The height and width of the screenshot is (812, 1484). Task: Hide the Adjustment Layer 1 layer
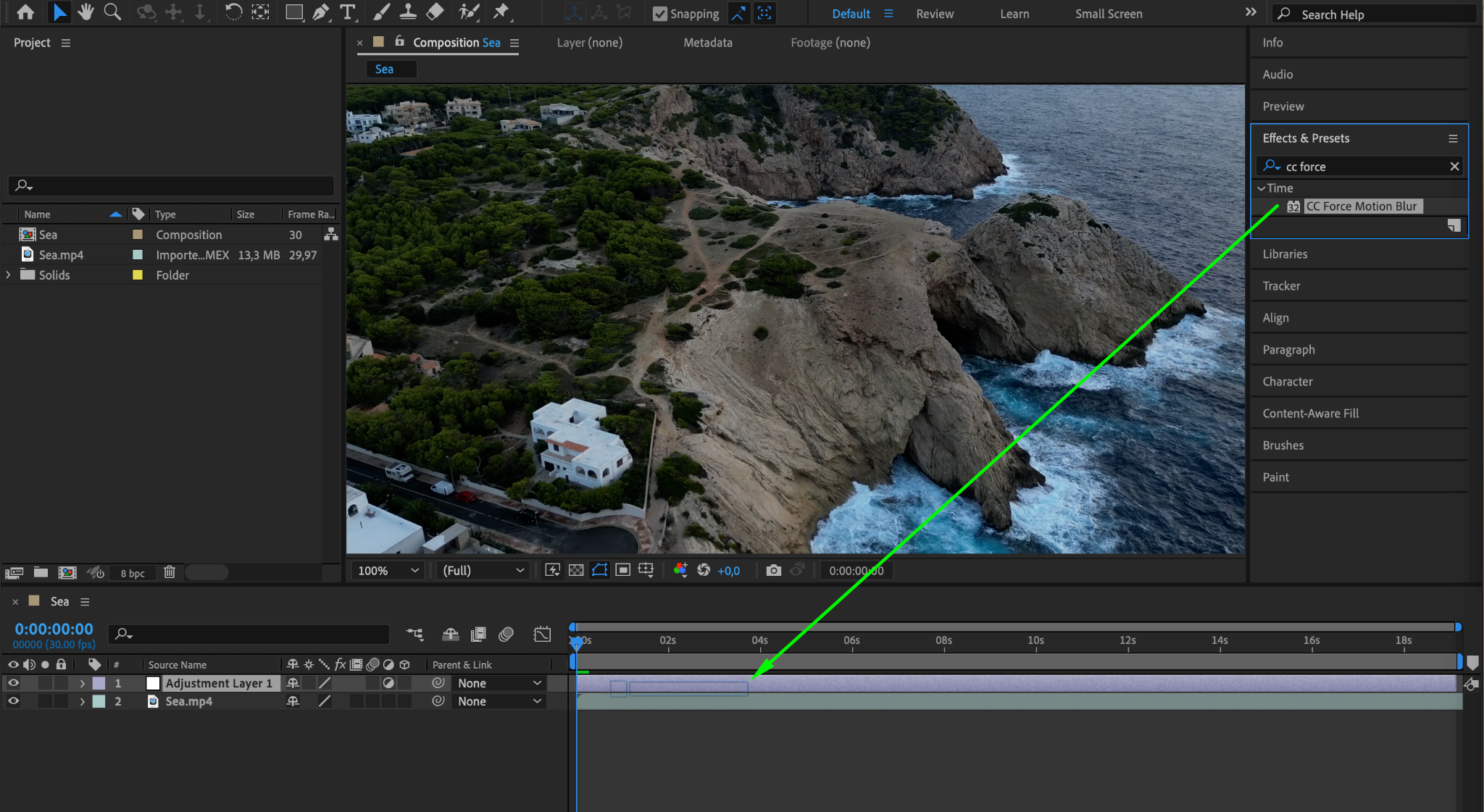click(13, 683)
